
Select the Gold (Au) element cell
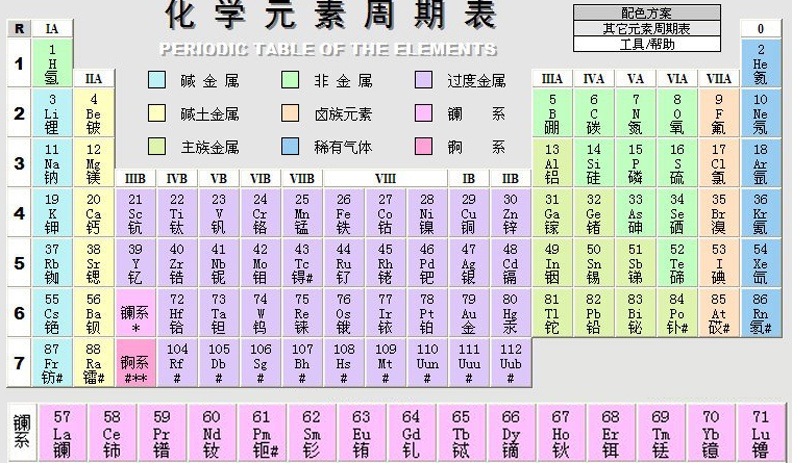[469, 313]
